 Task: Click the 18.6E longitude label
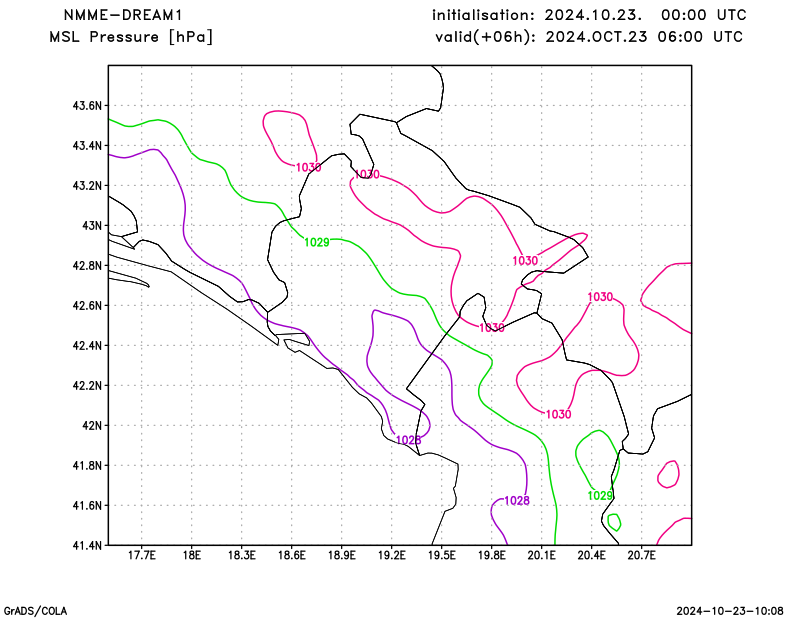(x=292, y=555)
